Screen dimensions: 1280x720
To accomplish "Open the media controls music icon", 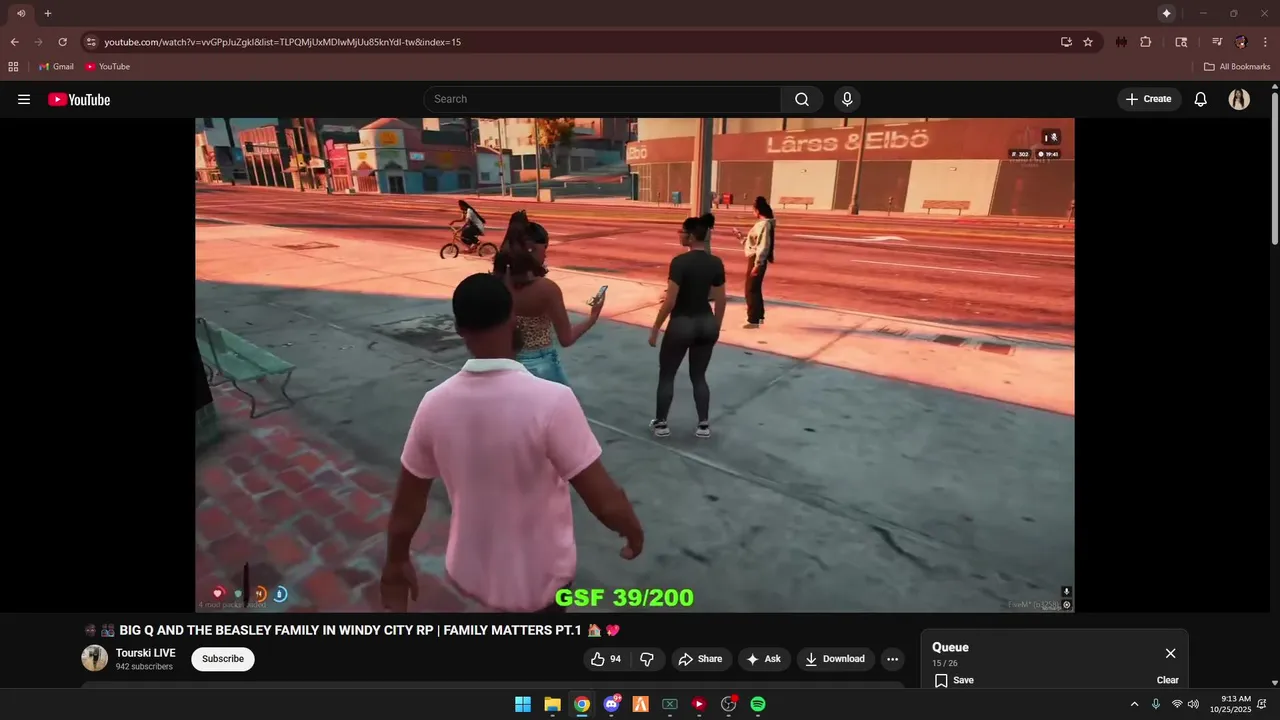I will point(1217,42).
